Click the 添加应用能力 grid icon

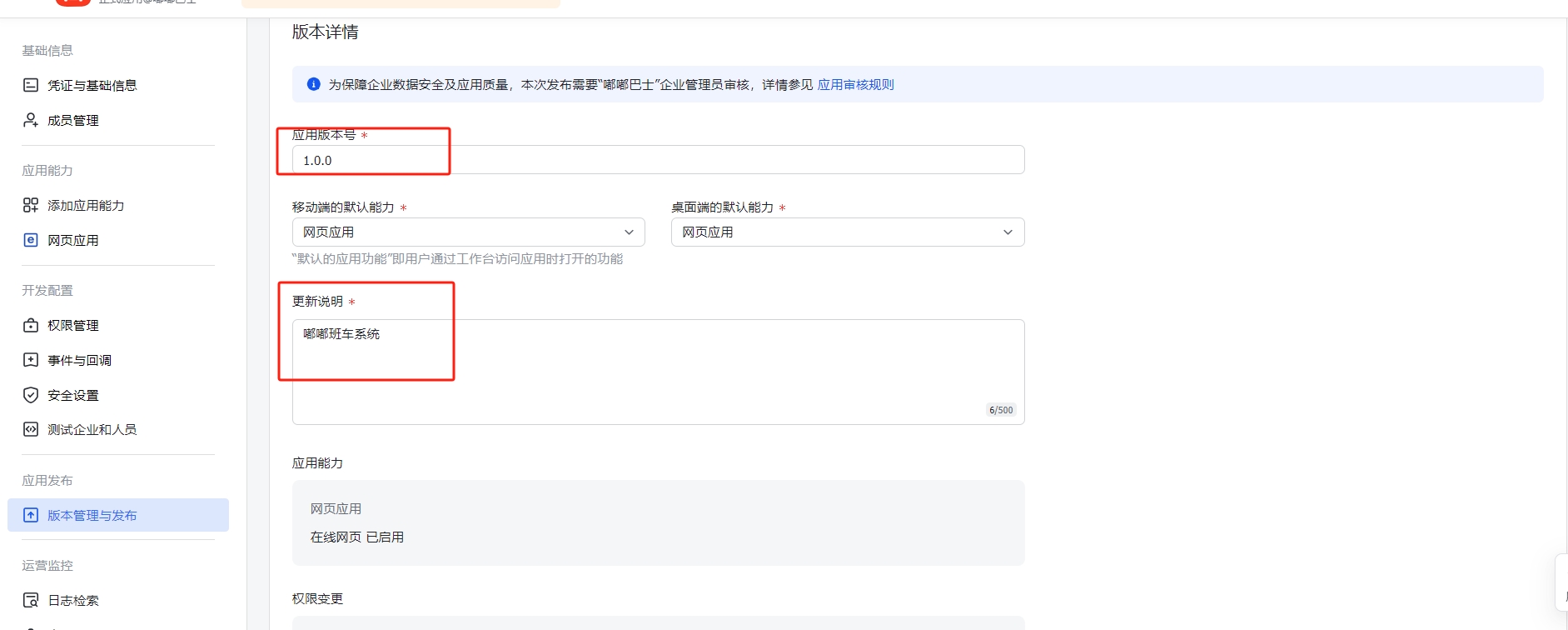click(31, 205)
